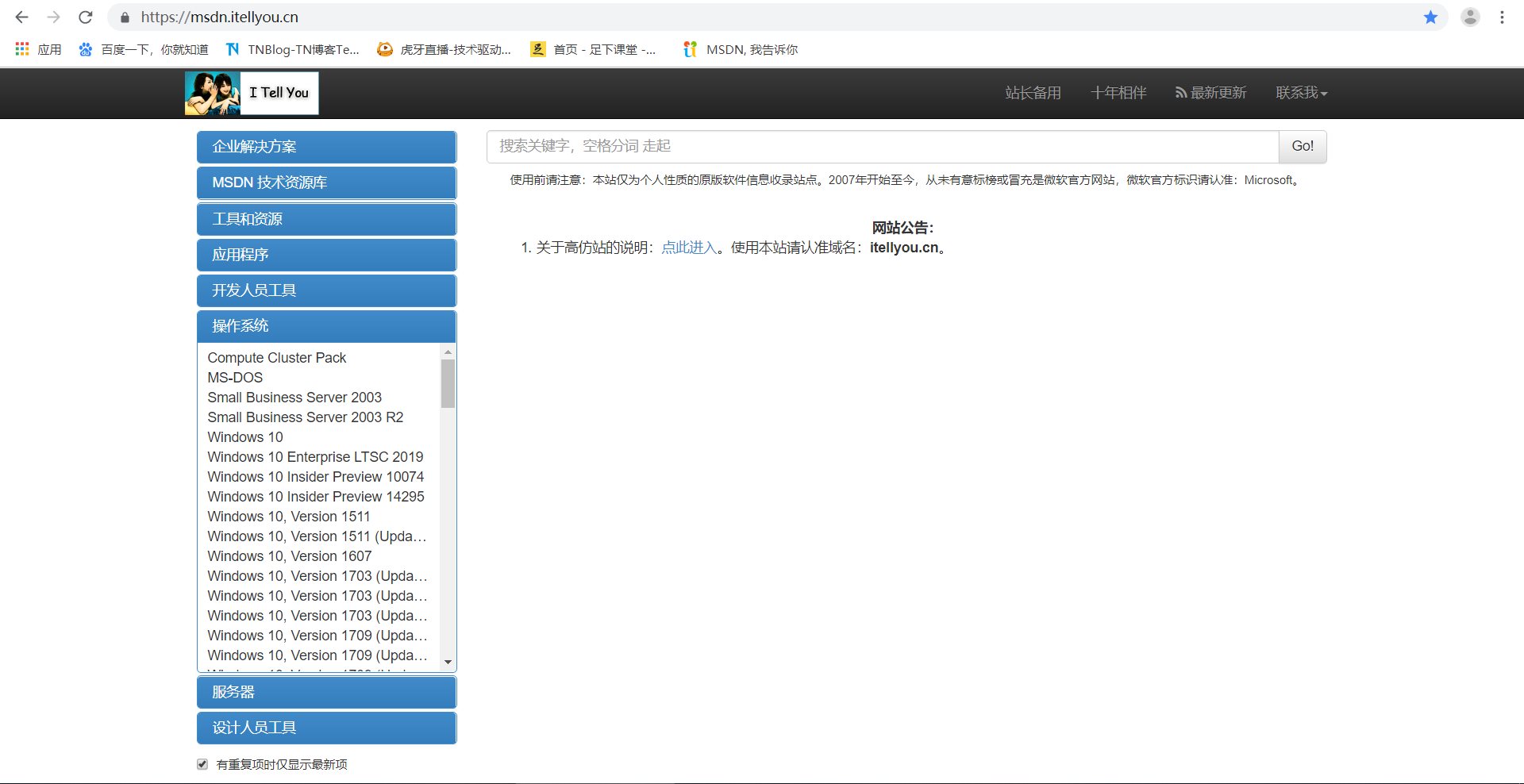Open the 百度一下 bookmark
Screen dimensions: 1524x784
point(143,49)
